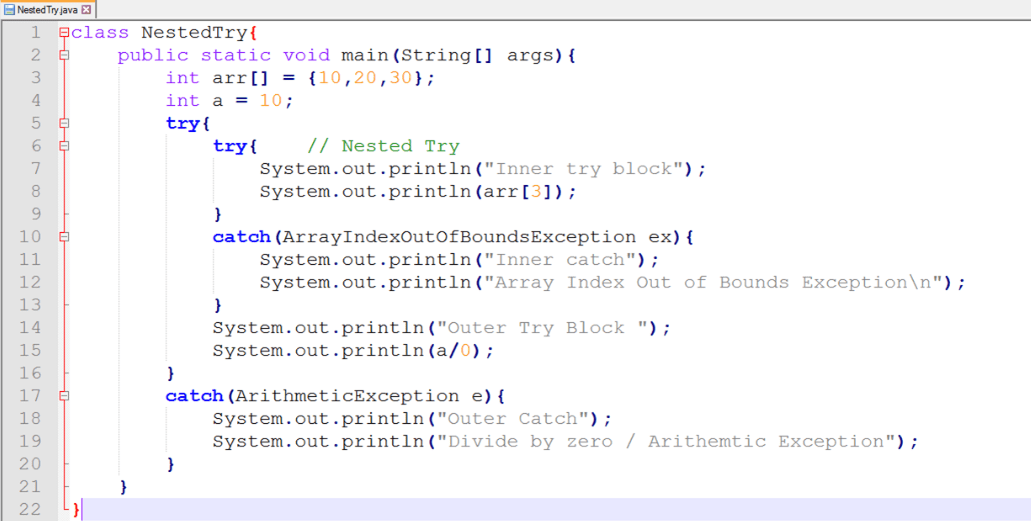Place cursor after the final brace on line 22

(82, 509)
